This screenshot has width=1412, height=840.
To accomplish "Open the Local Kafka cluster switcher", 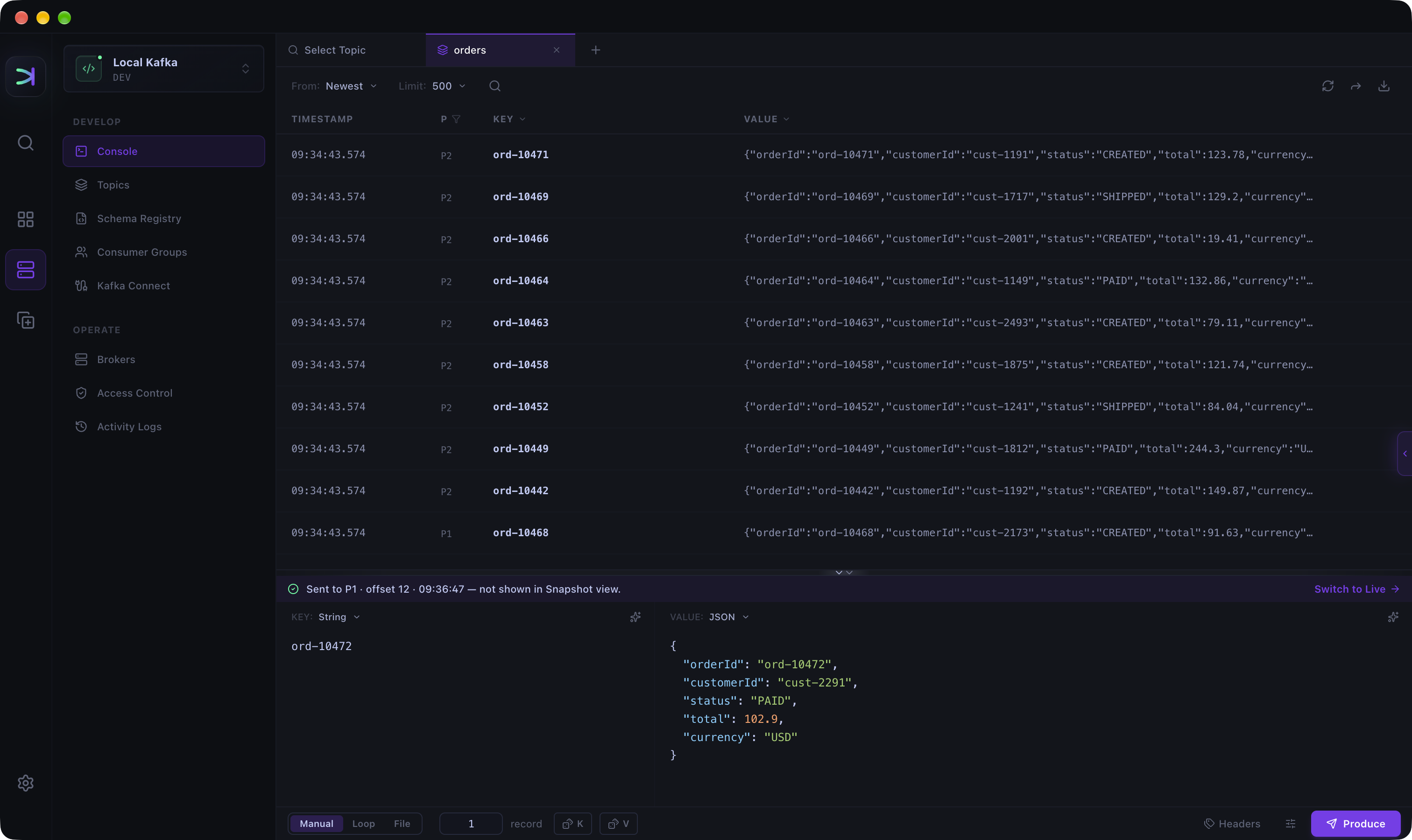I will [x=164, y=69].
